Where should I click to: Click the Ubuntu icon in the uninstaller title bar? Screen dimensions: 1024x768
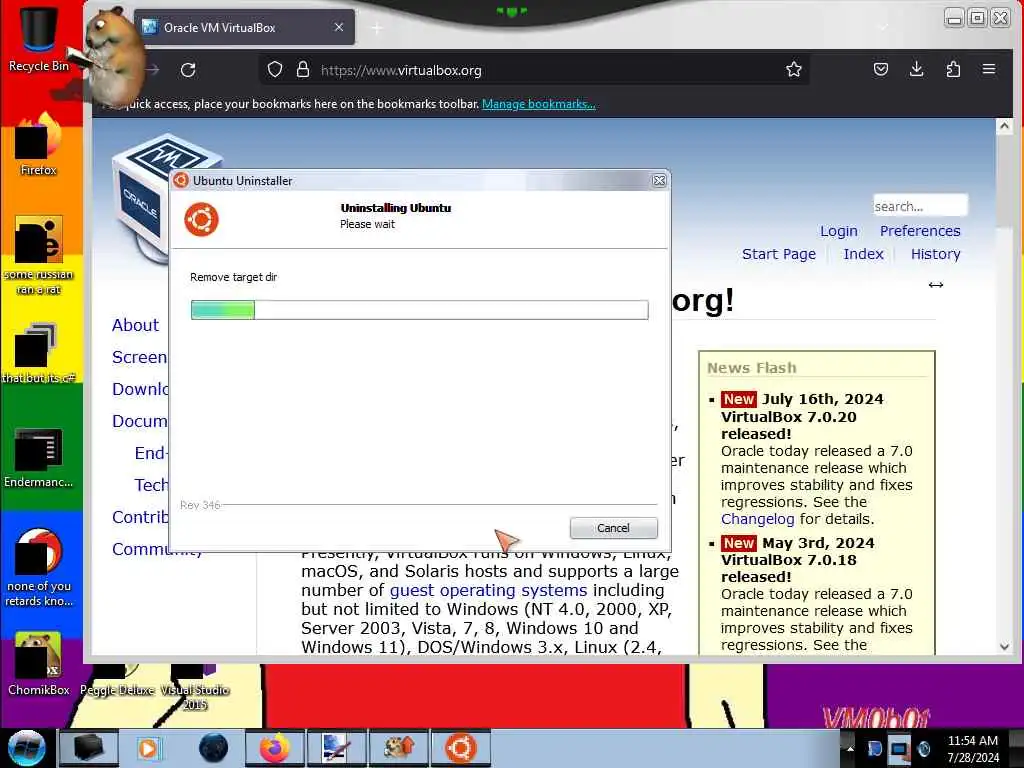[181, 180]
